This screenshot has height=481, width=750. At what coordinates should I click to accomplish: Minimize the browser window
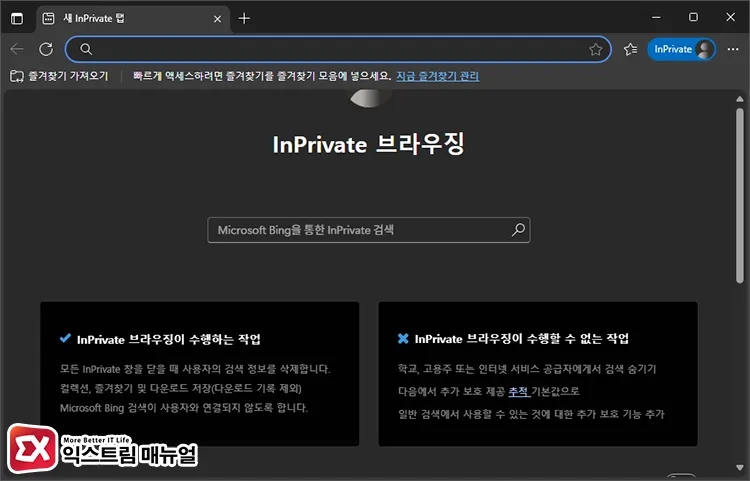click(656, 17)
